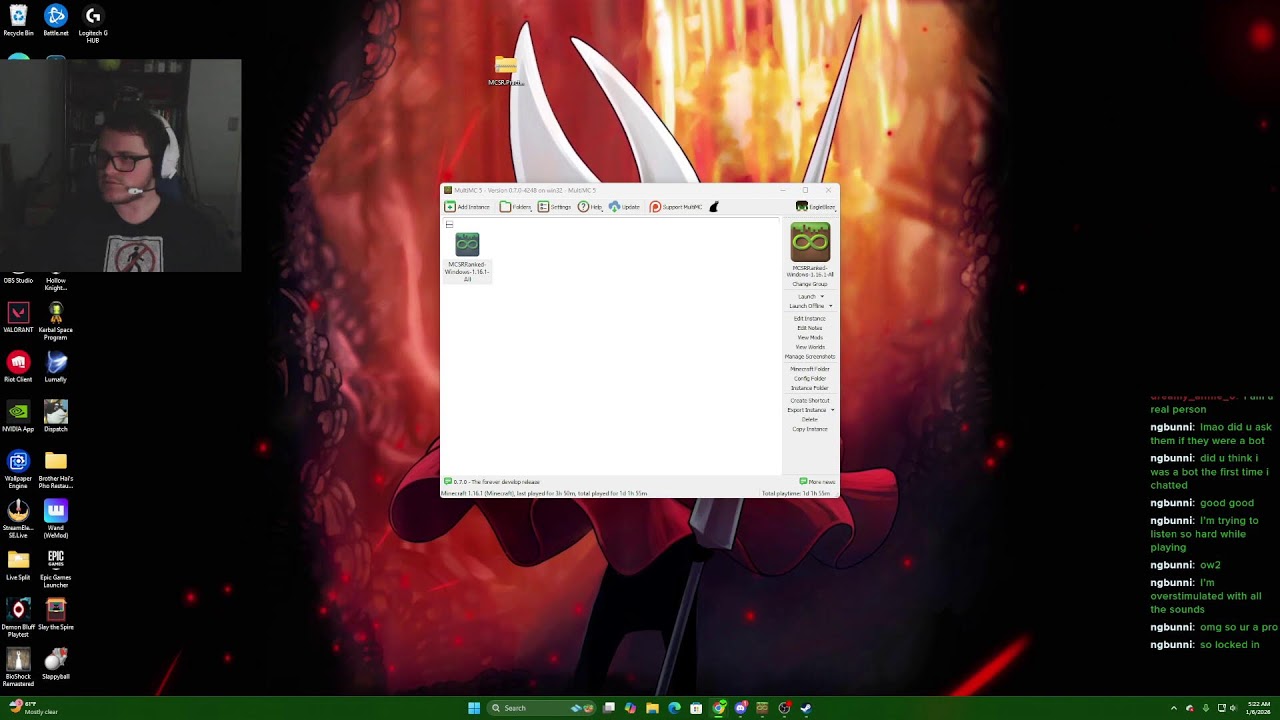Click the Support MultiMC Patreon button
Image resolution: width=1280 pixels, height=720 pixels.
click(676, 207)
